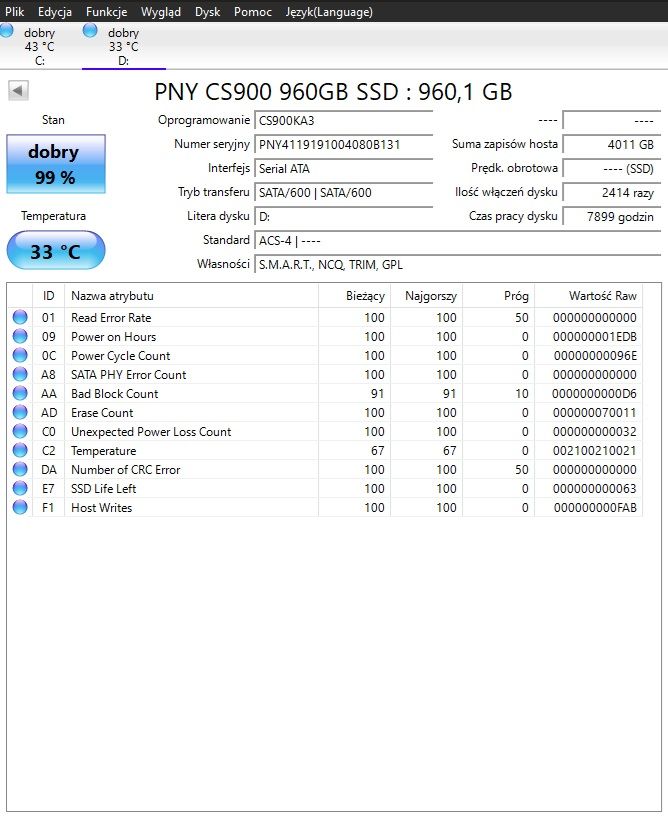
Task: Open the Dysk menu
Action: [x=208, y=11]
